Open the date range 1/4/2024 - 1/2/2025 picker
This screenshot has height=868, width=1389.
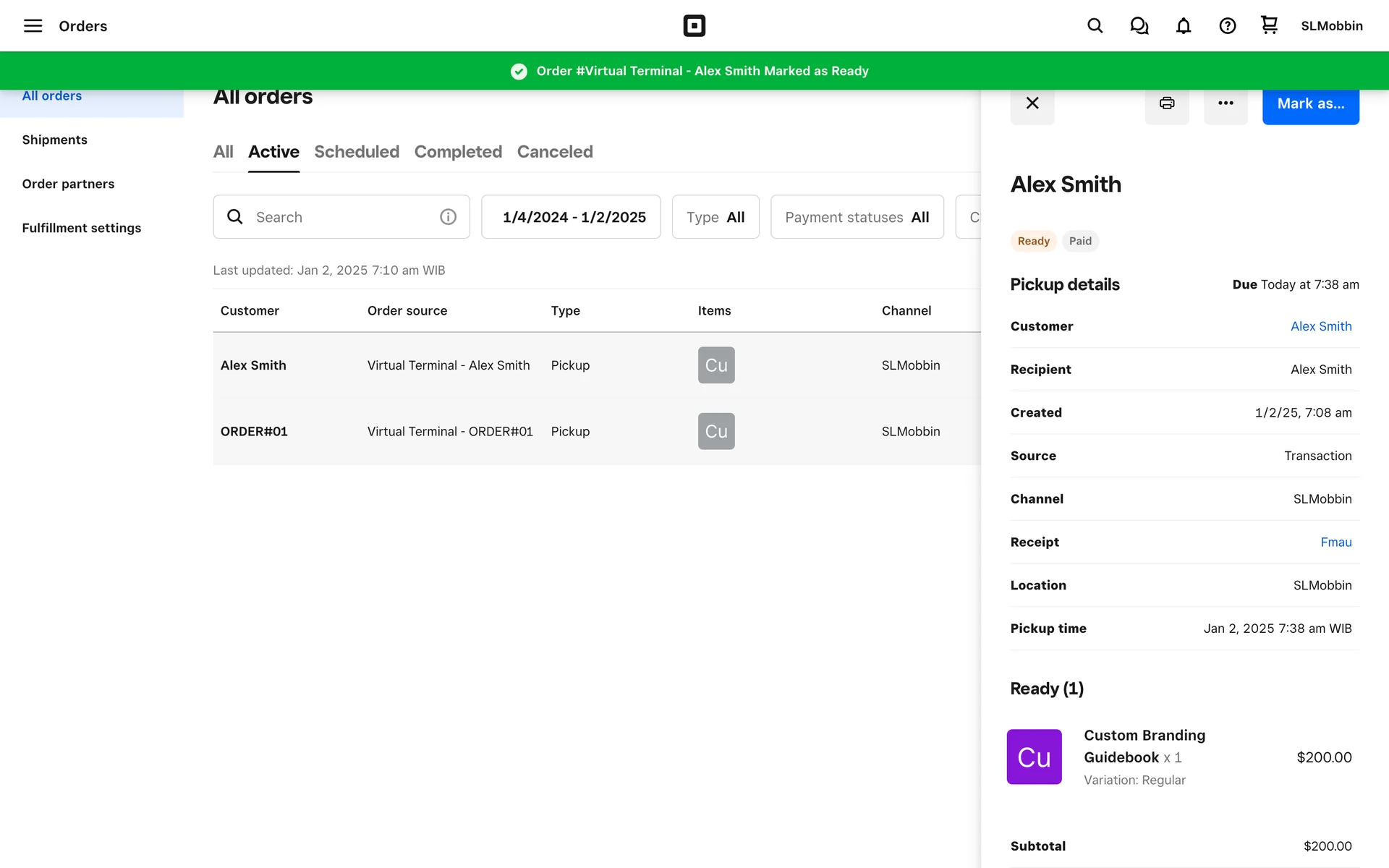point(570,217)
